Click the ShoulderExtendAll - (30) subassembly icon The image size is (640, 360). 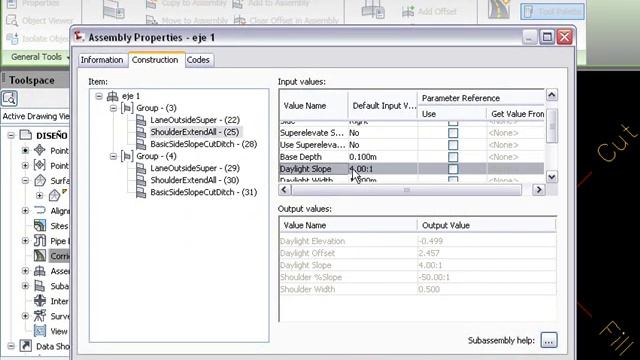click(141, 180)
